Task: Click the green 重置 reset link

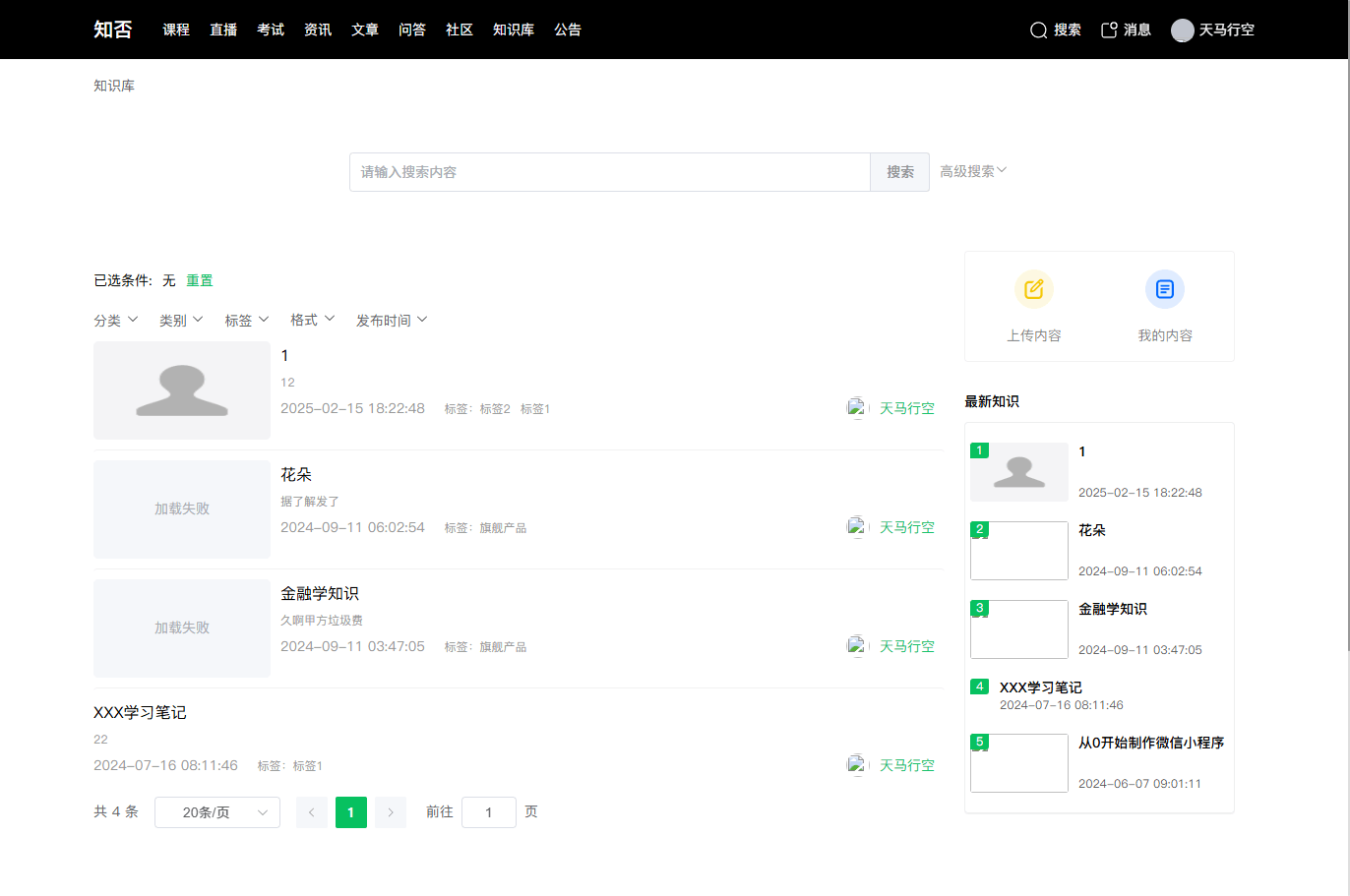Action: coord(200,281)
